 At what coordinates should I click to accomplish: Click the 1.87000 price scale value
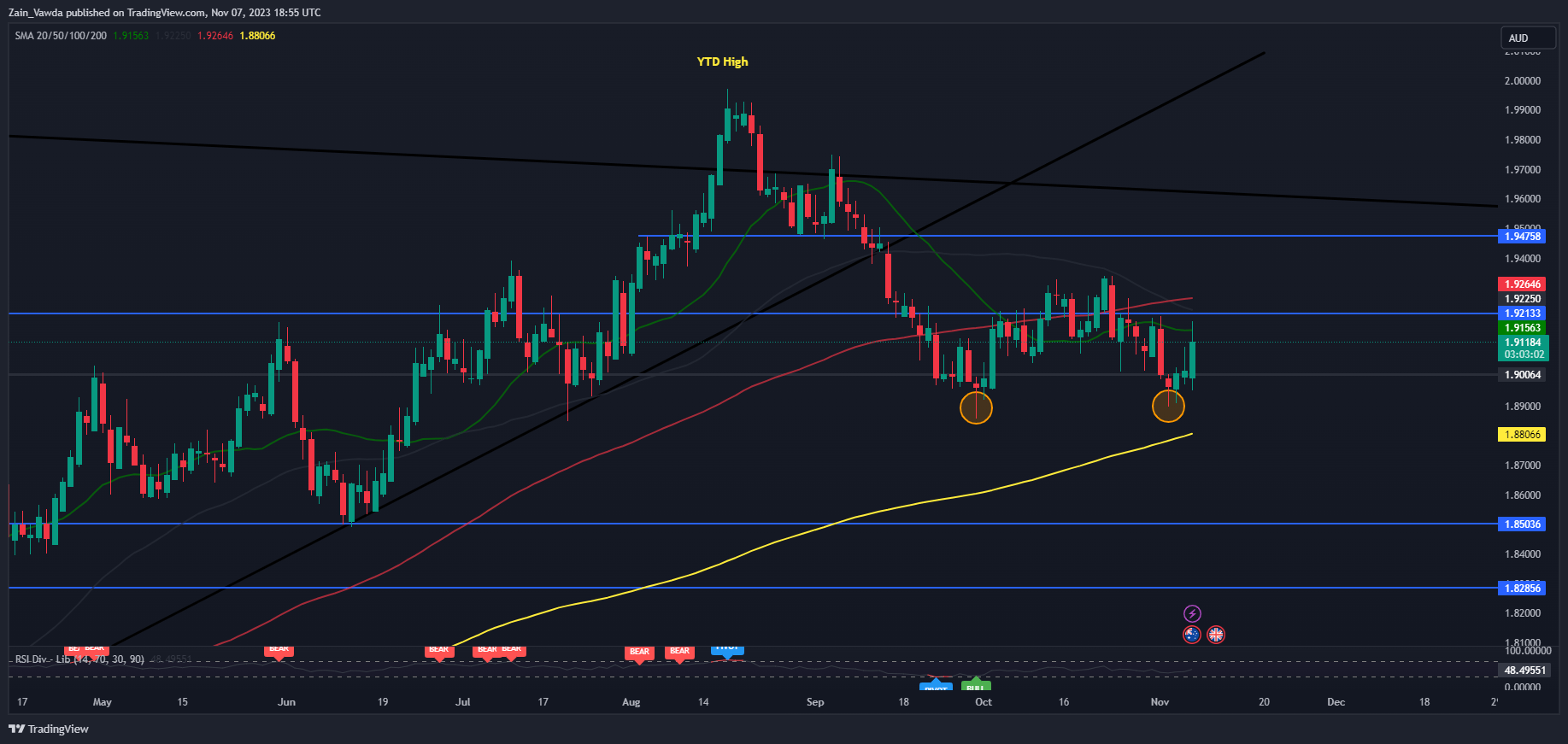click(1523, 466)
